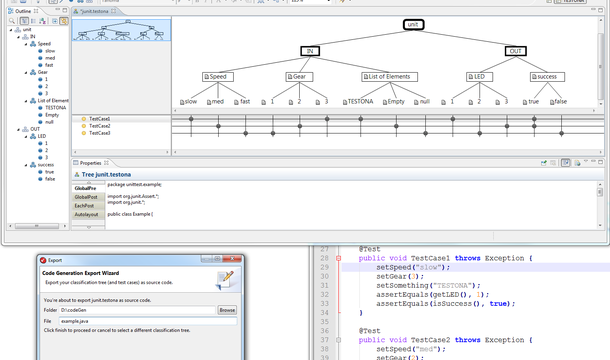Click Browse in Export wizard

click(227, 310)
